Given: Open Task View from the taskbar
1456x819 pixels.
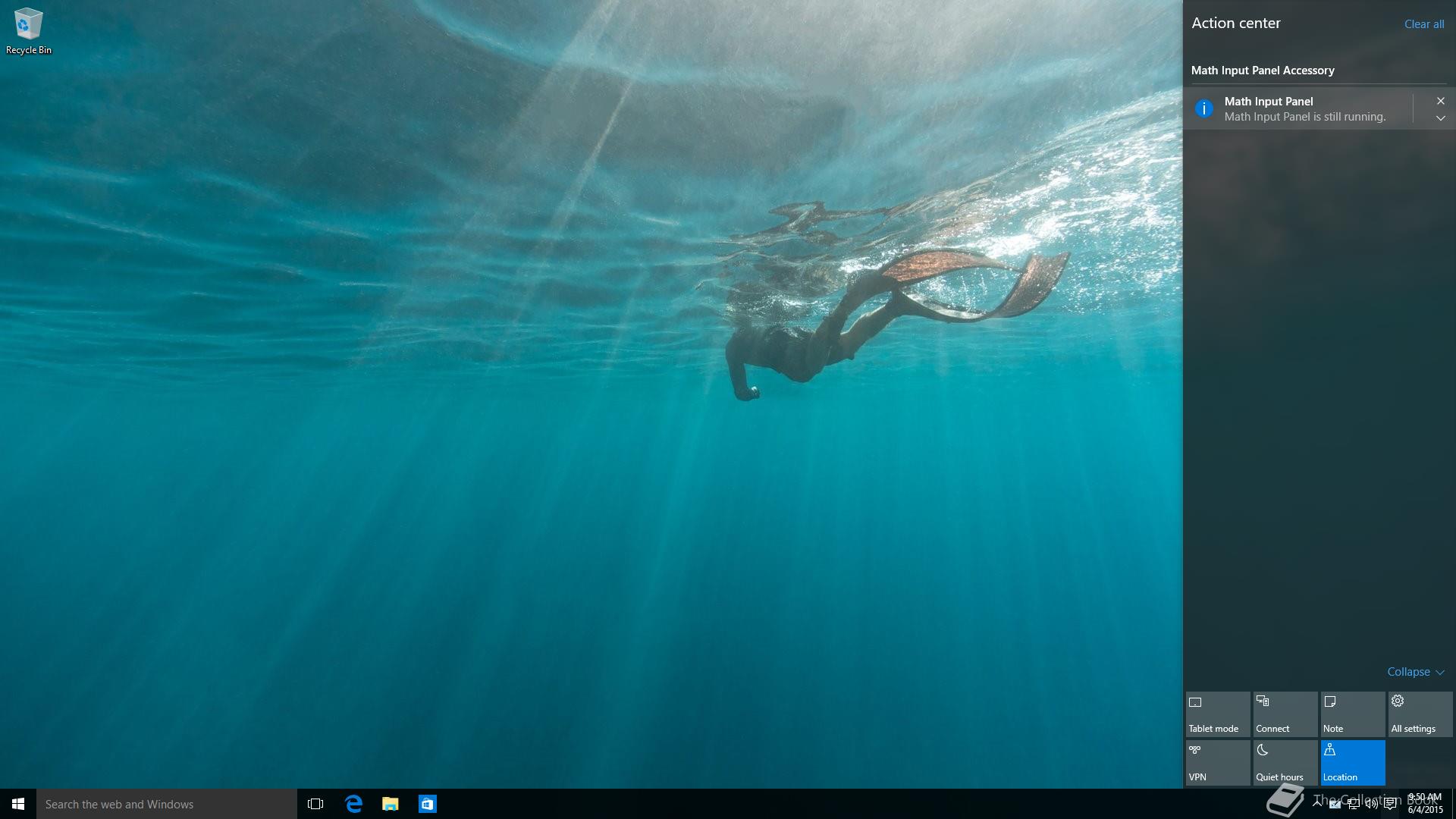Looking at the screenshot, I should click(x=315, y=804).
